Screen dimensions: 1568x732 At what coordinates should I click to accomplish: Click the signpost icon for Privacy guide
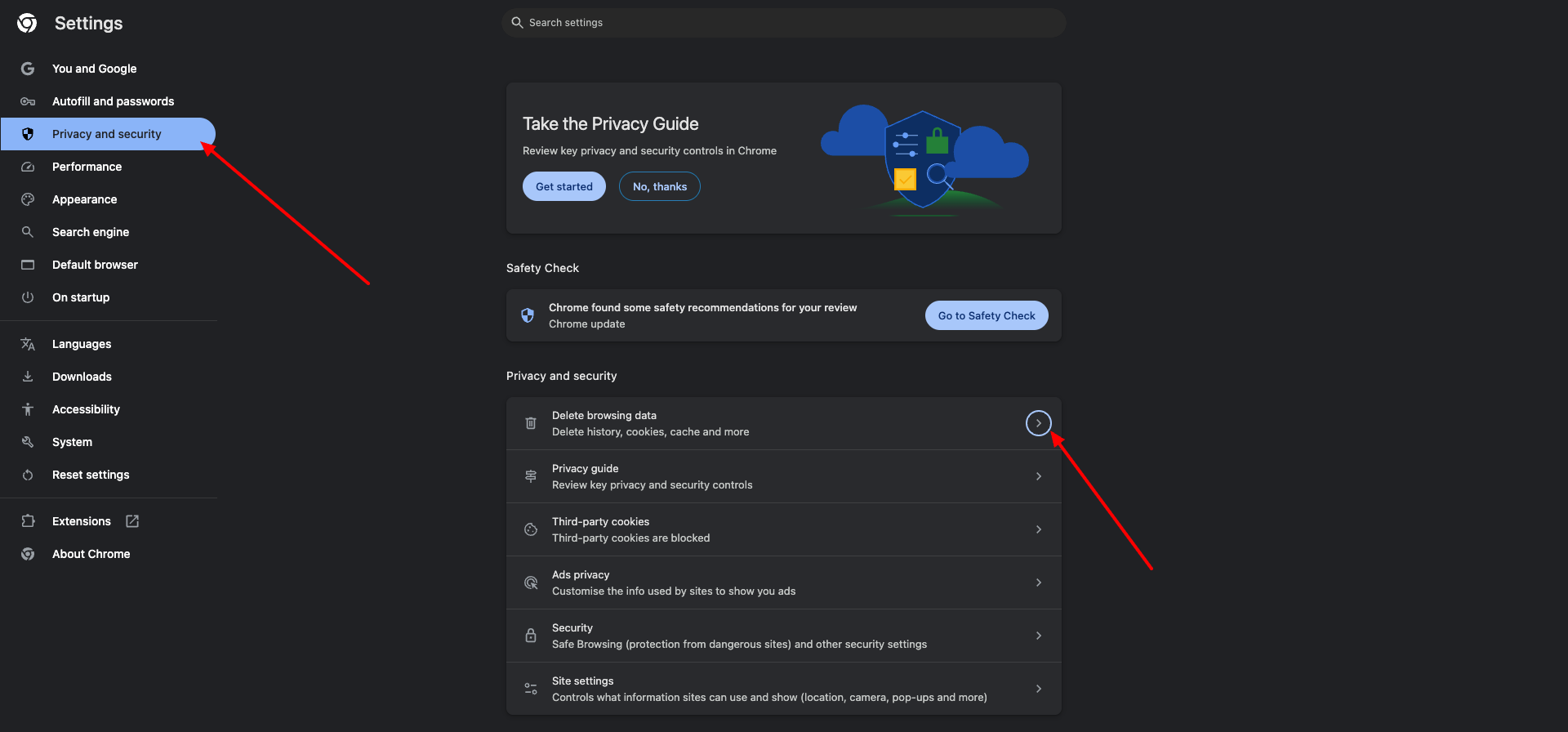click(x=531, y=476)
